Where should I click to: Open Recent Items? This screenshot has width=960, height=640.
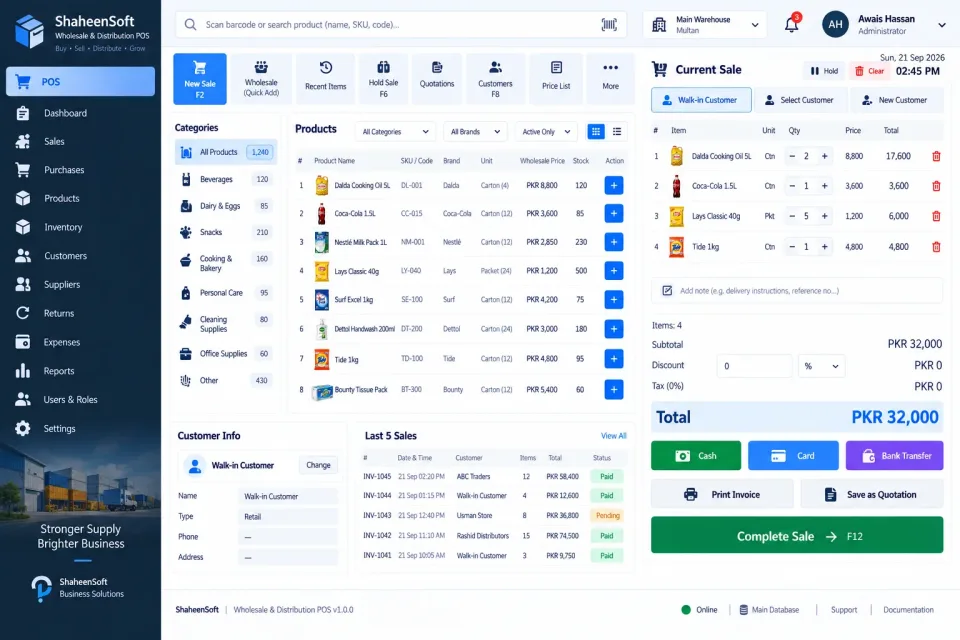point(326,79)
